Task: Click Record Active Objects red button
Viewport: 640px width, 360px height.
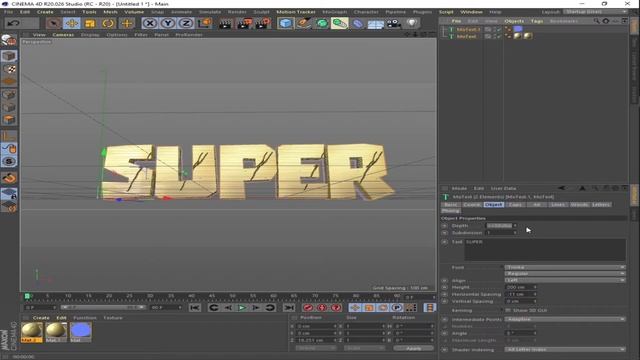Action: pyautogui.click(x=308, y=307)
